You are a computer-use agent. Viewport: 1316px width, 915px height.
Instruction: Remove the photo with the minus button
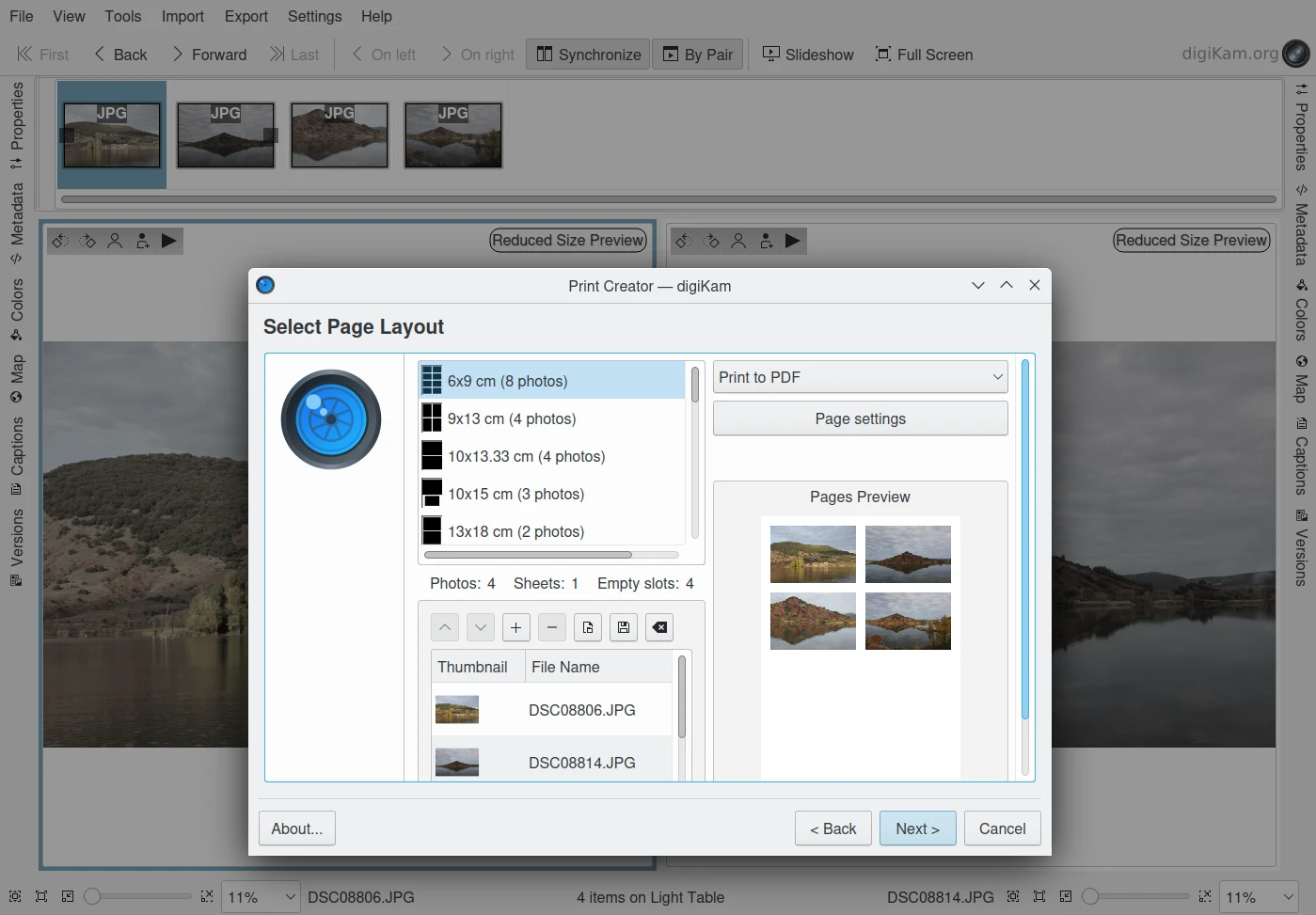click(x=552, y=627)
